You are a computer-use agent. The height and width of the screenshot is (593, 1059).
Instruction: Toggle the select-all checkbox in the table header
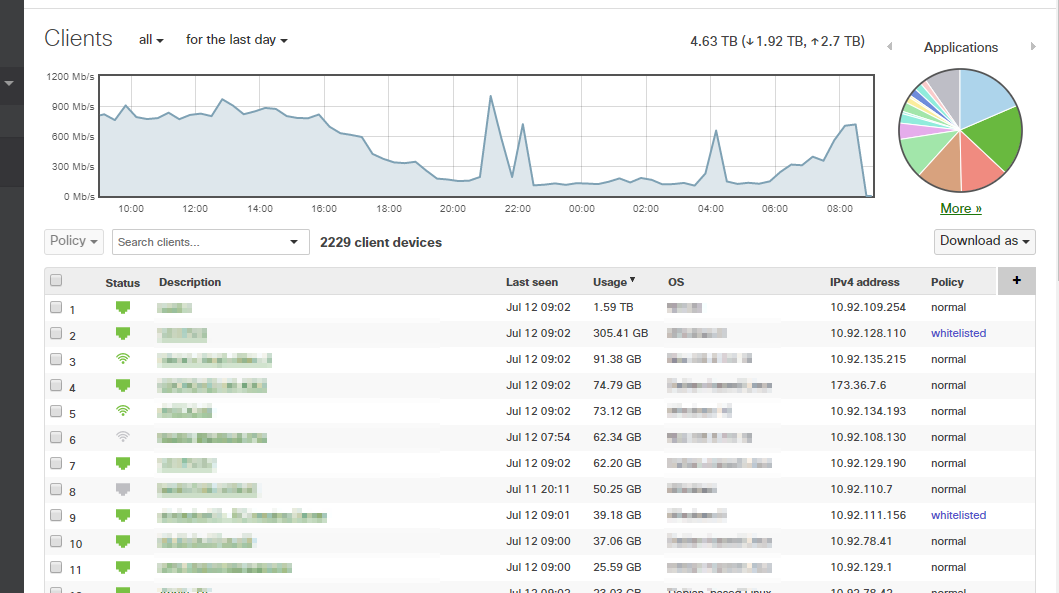[x=56, y=280]
